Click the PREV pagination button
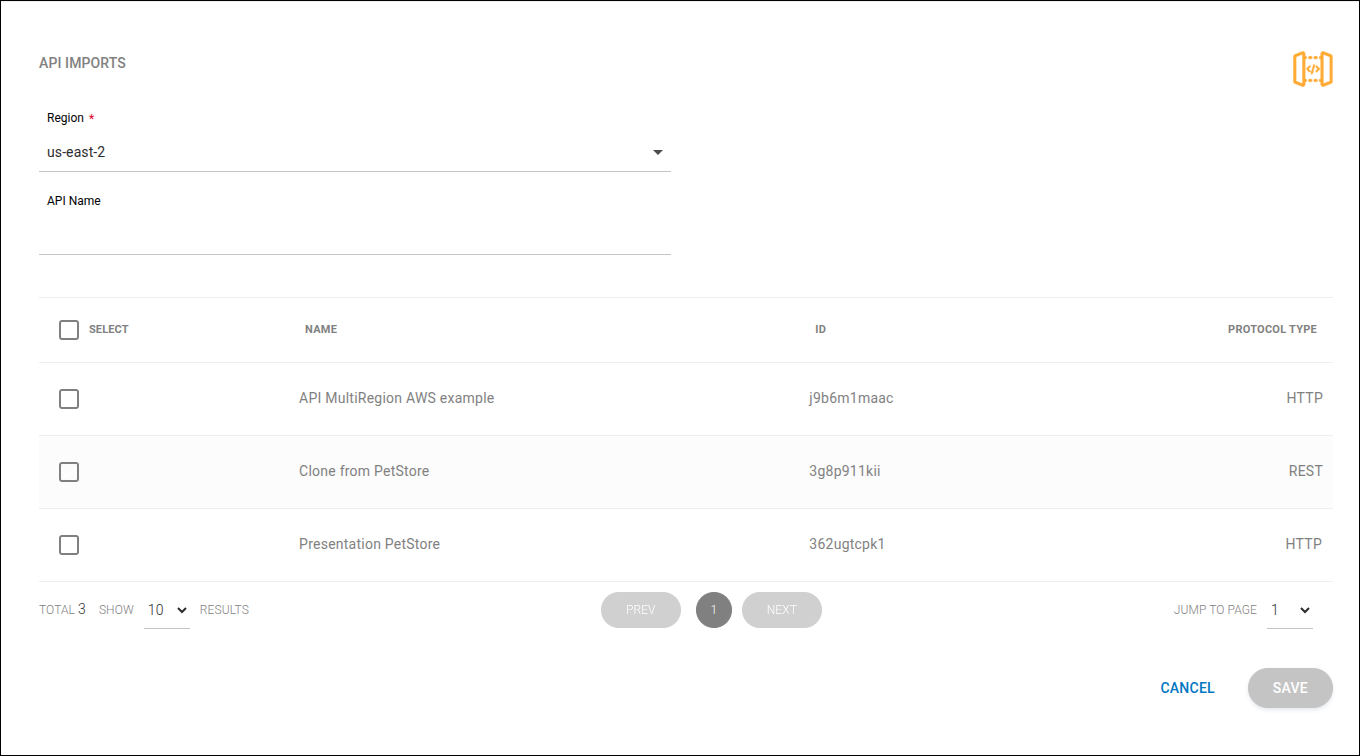1360x756 pixels. (x=640, y=609)
